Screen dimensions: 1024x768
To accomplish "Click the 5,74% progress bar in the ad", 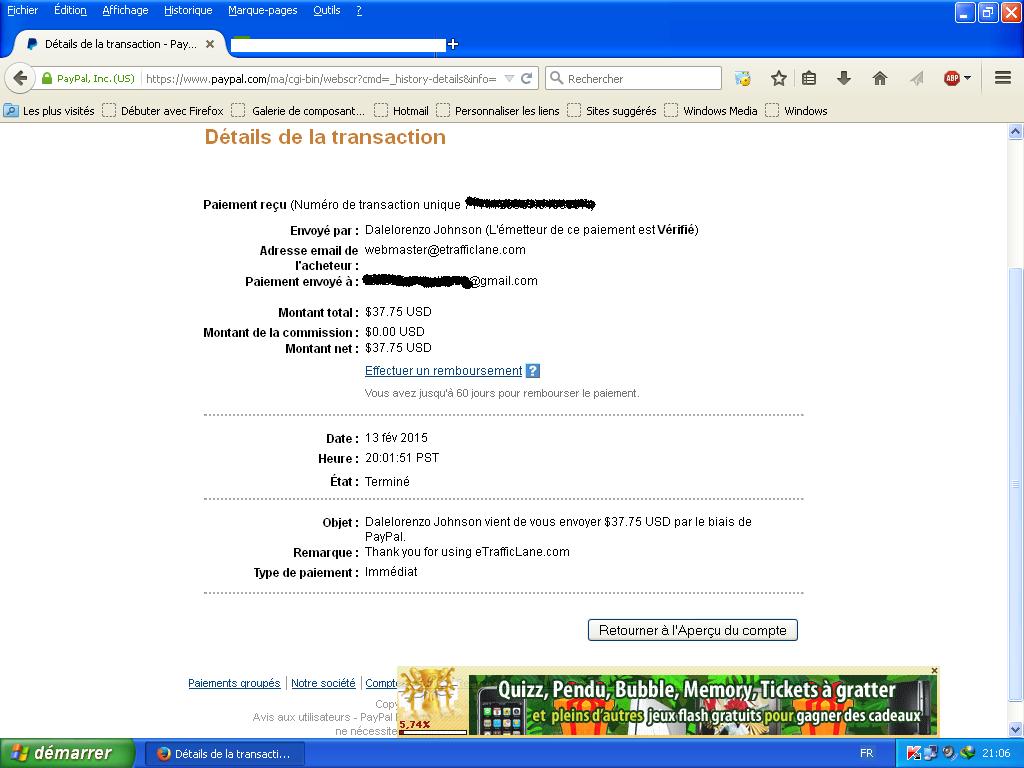I will point(433,731).
